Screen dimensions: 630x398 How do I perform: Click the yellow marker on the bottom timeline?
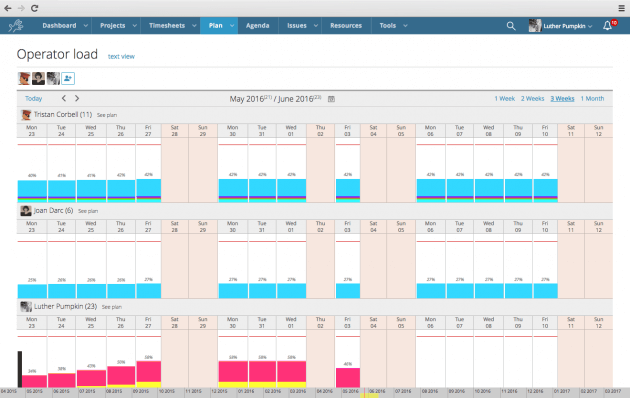click(x=370, y=396)
